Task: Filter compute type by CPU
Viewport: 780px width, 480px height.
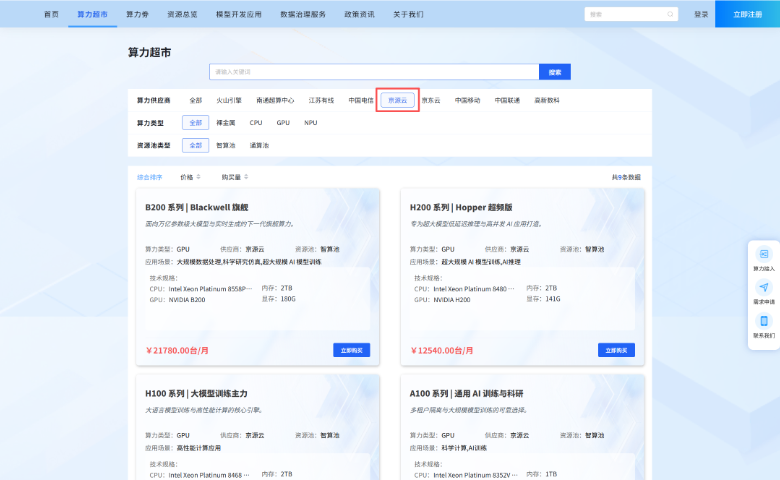Action: (x=256, y=123)
